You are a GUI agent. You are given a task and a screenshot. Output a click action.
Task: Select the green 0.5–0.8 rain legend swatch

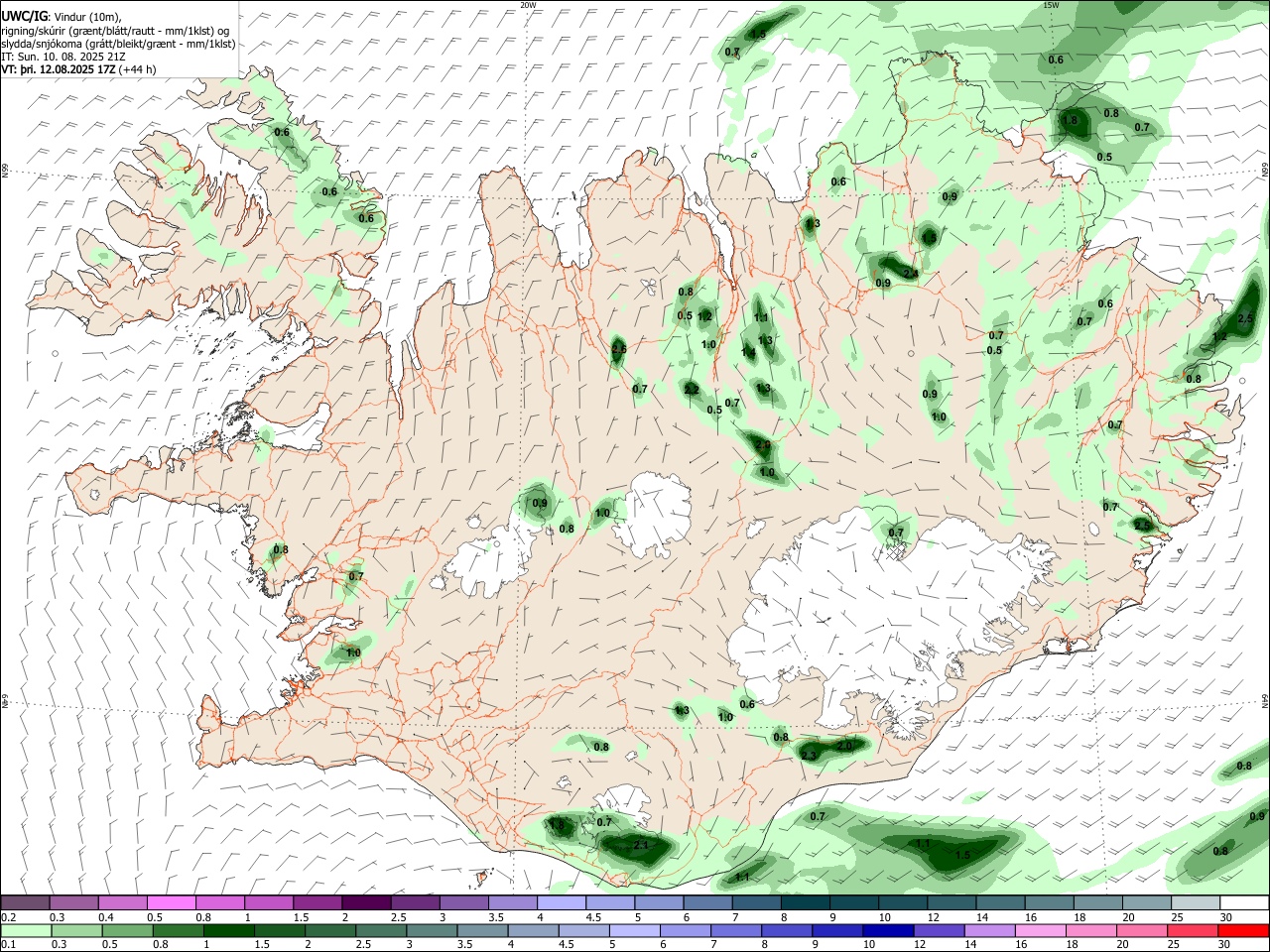click(126, 930)
